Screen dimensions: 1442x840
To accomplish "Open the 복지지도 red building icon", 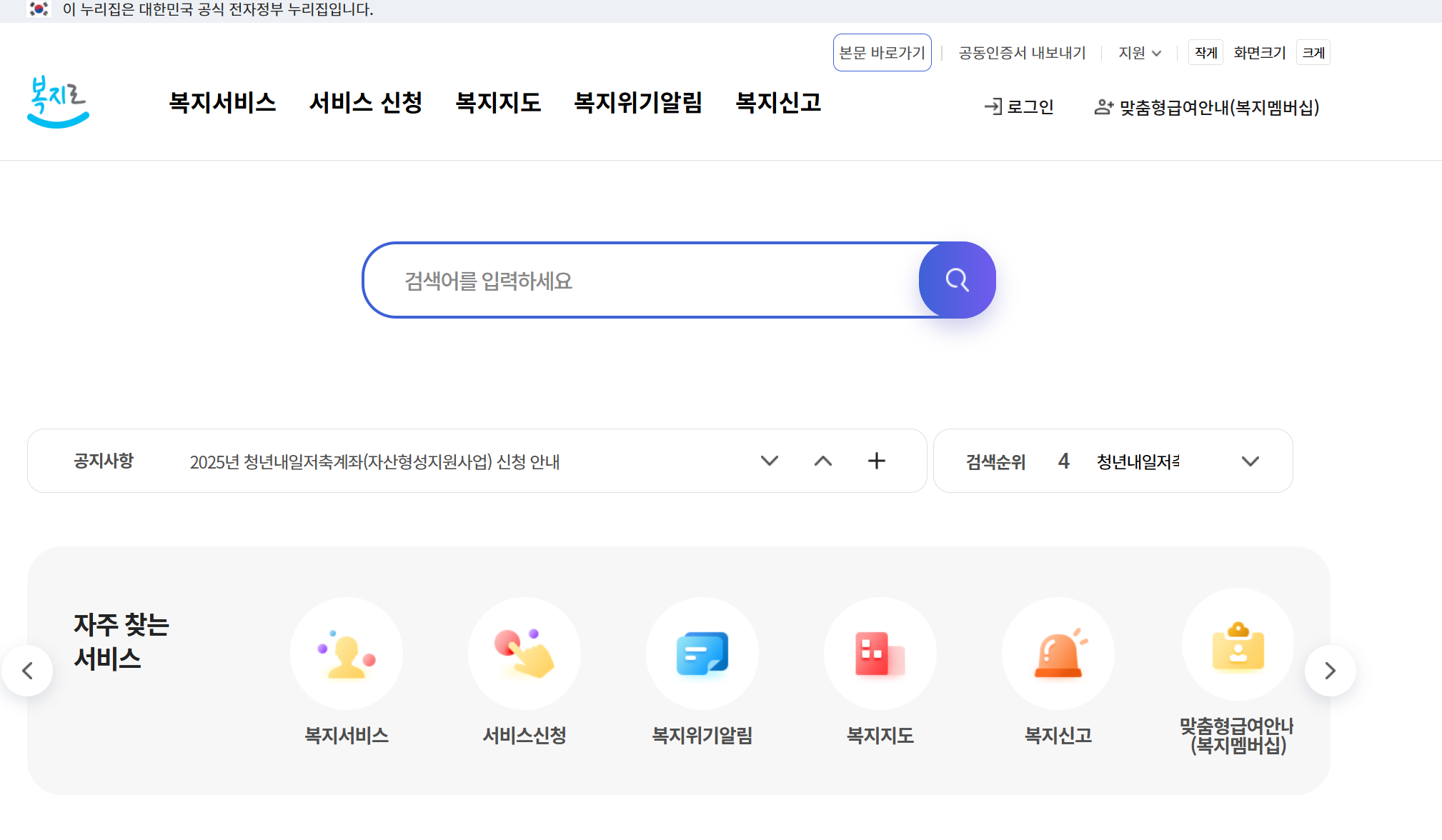I will click(880, 654).
